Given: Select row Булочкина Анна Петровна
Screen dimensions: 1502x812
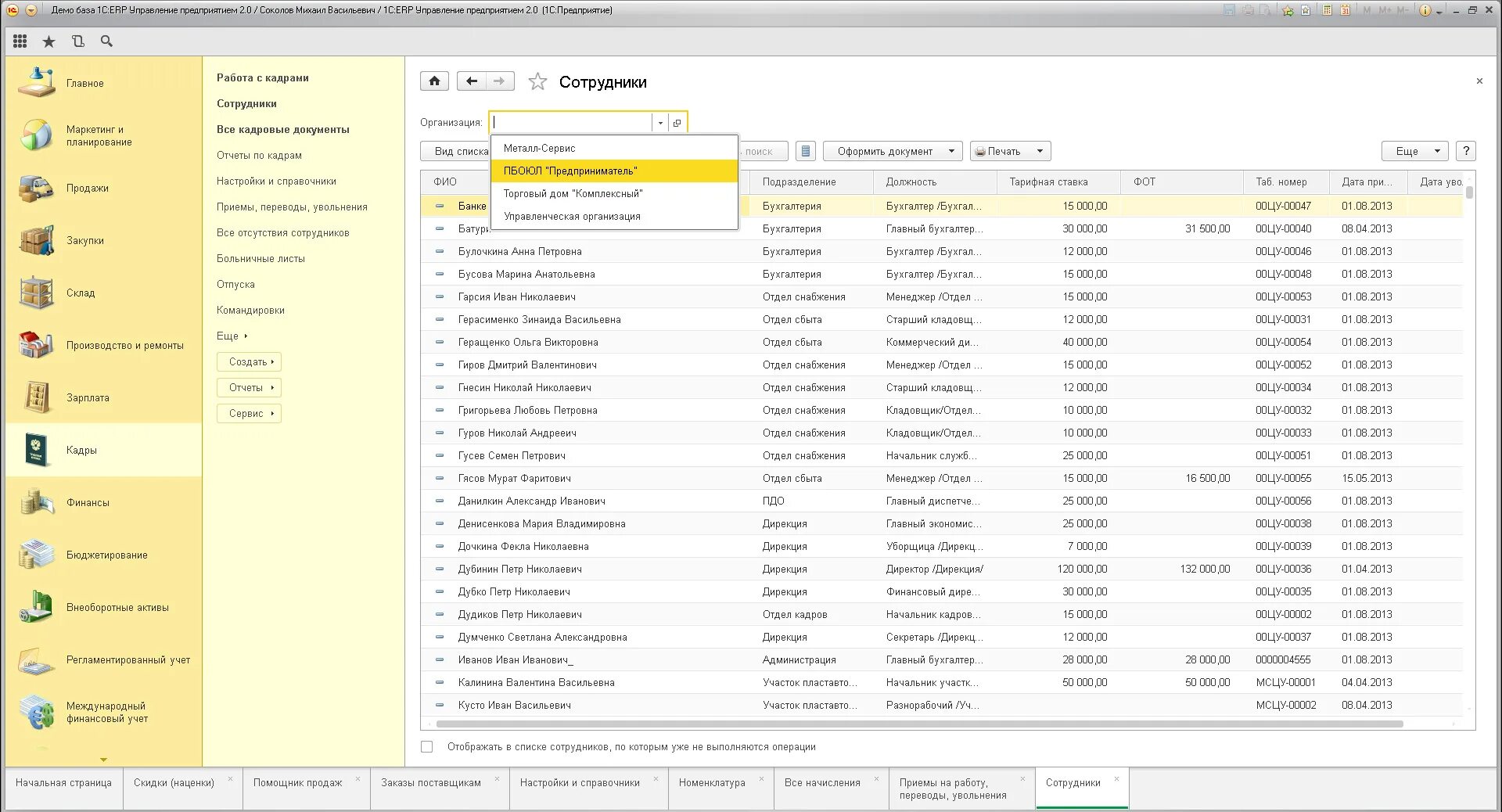Looking at the screenshot, I should tap(942, 252).
